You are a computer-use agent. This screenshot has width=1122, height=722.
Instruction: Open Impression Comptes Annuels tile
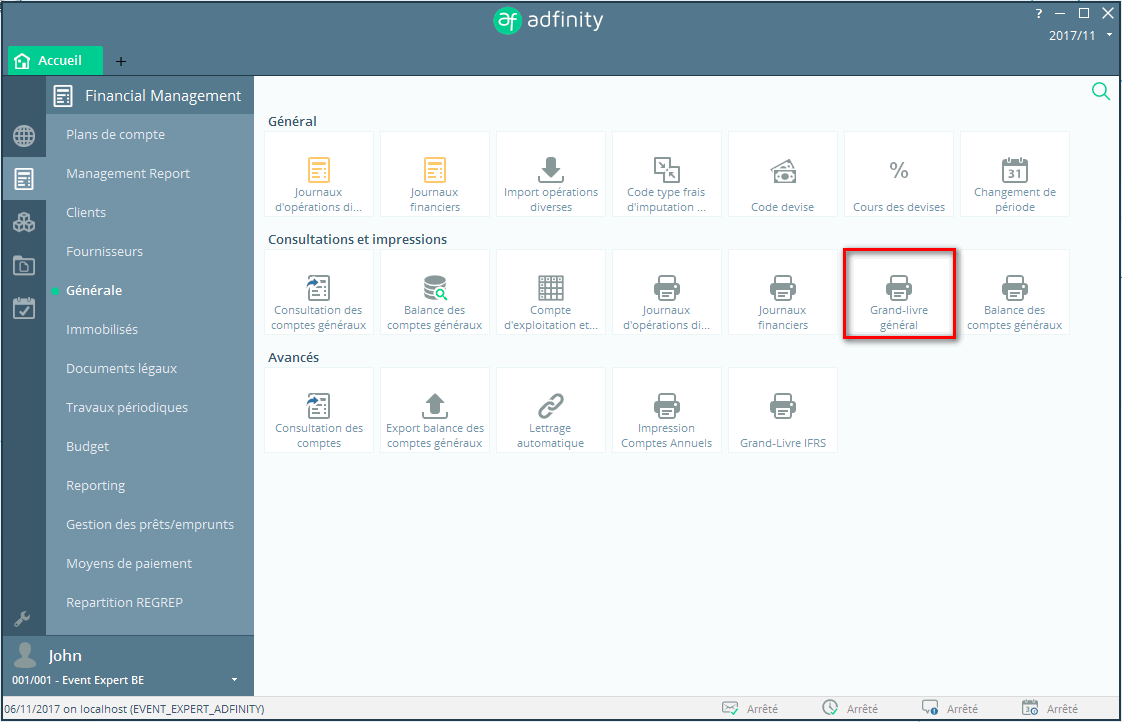coord(666,410)
